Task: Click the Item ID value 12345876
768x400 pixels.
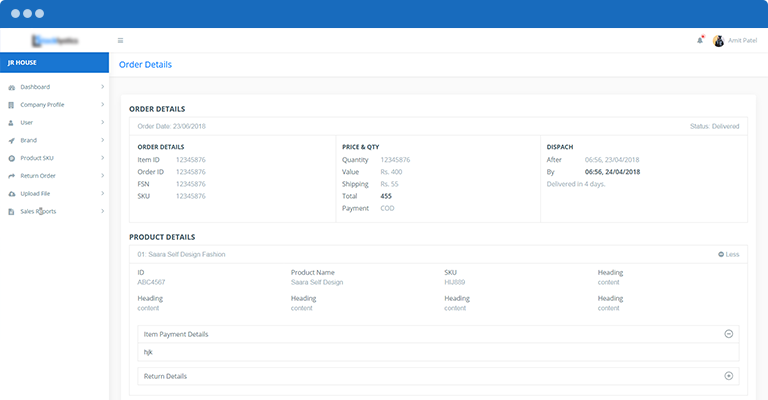Action: pos(191,160)
